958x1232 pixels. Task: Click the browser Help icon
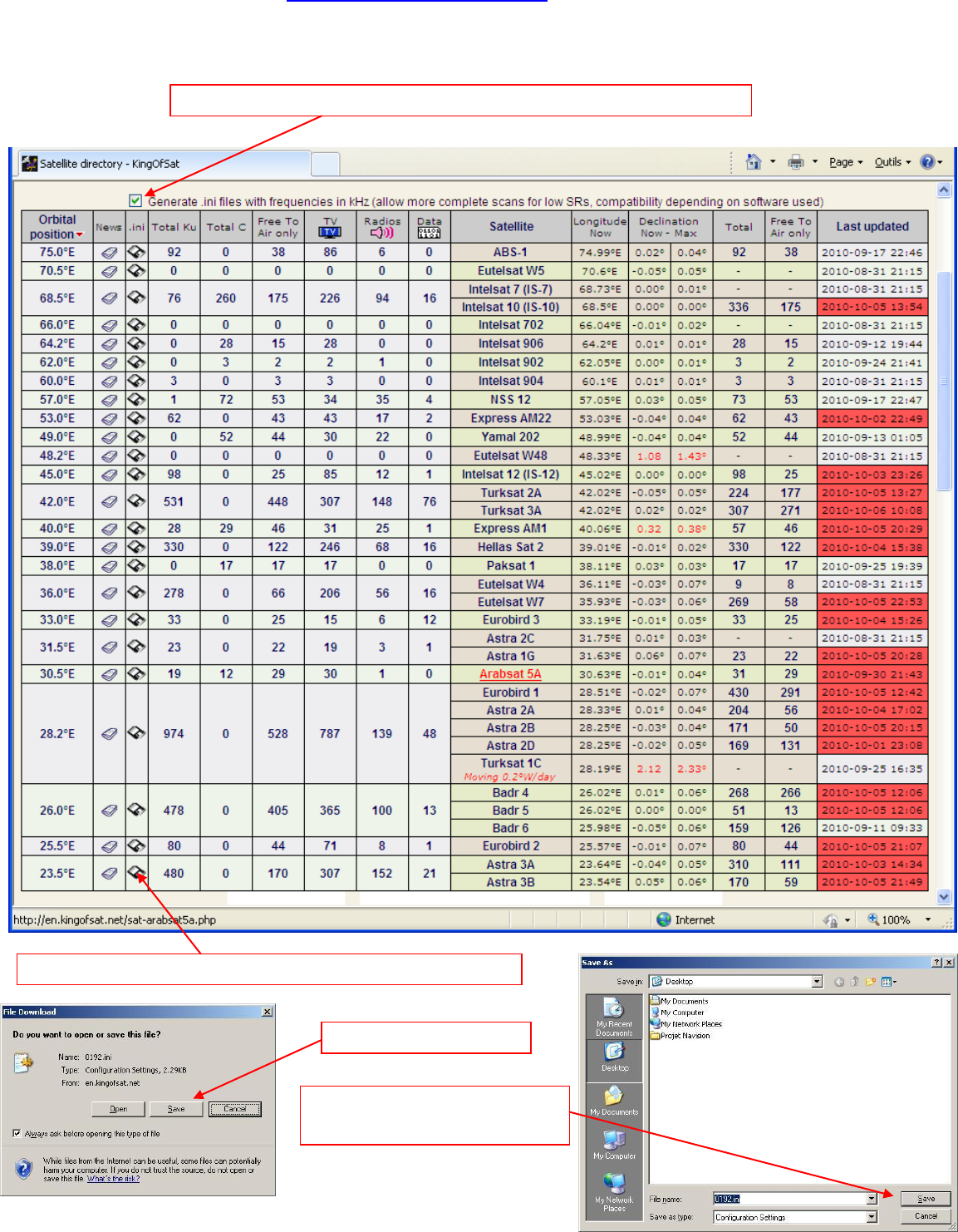(927, 162)
